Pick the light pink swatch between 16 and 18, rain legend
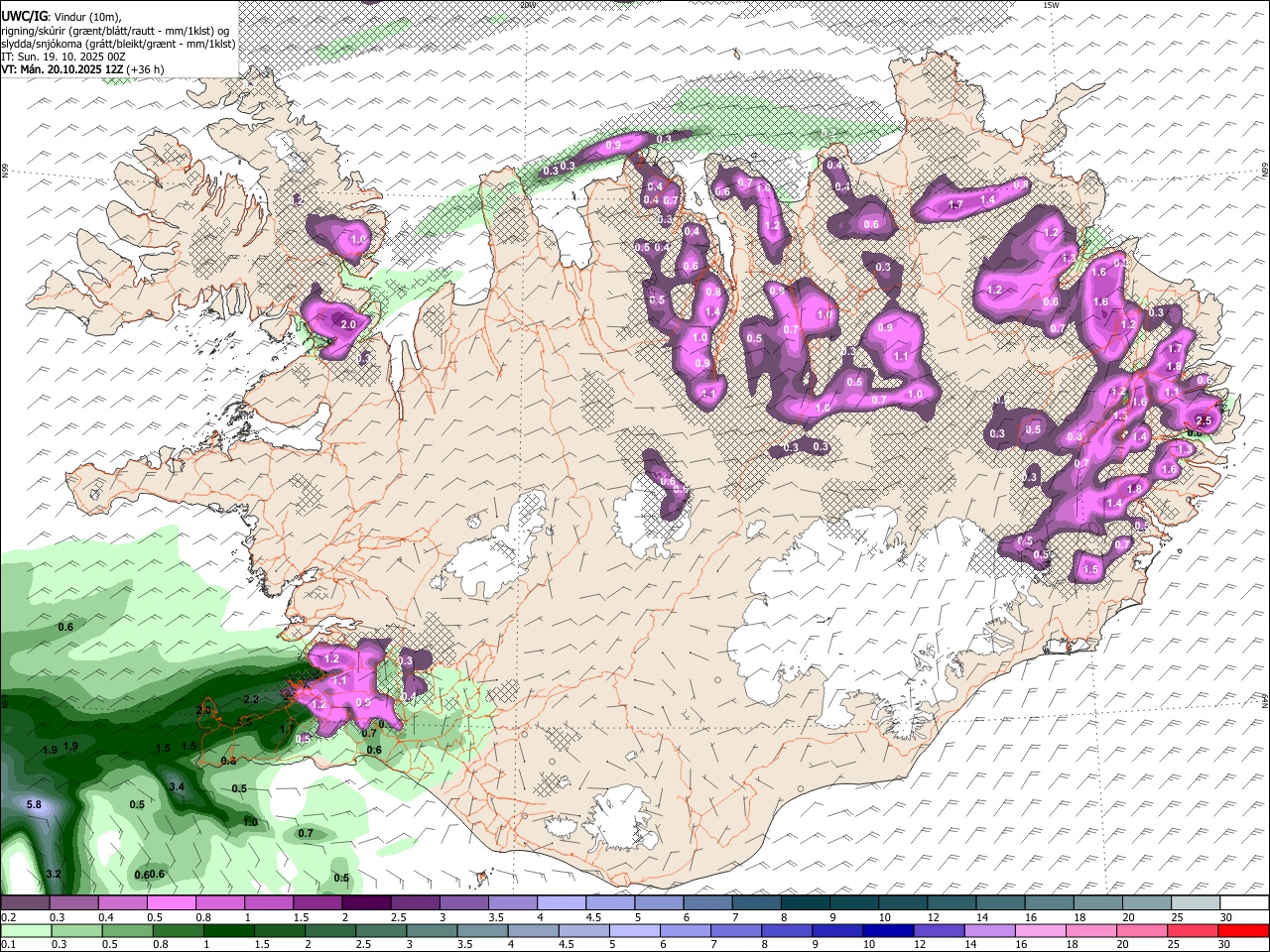This screenshot has height=952, width=1270. [1040, 930]
